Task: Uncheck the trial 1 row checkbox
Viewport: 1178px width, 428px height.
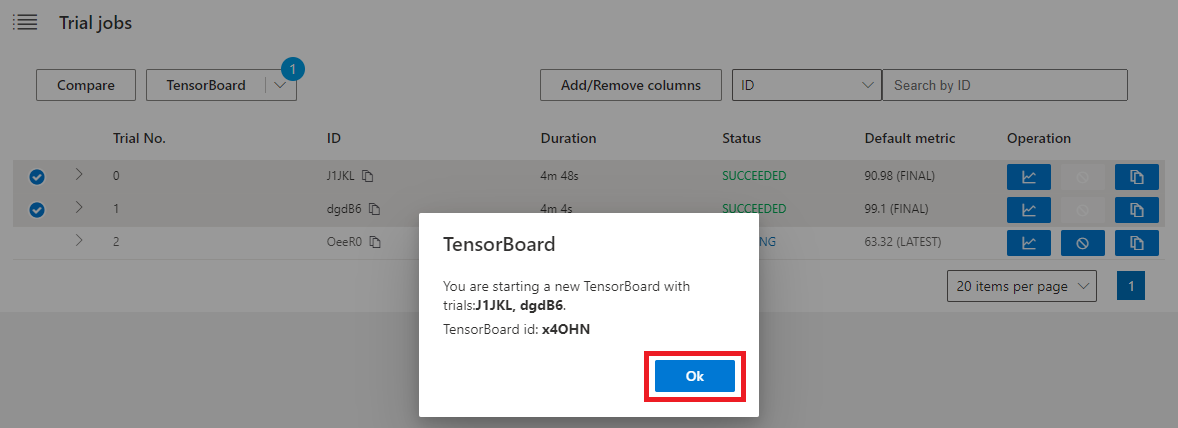Action: point(37,210)
